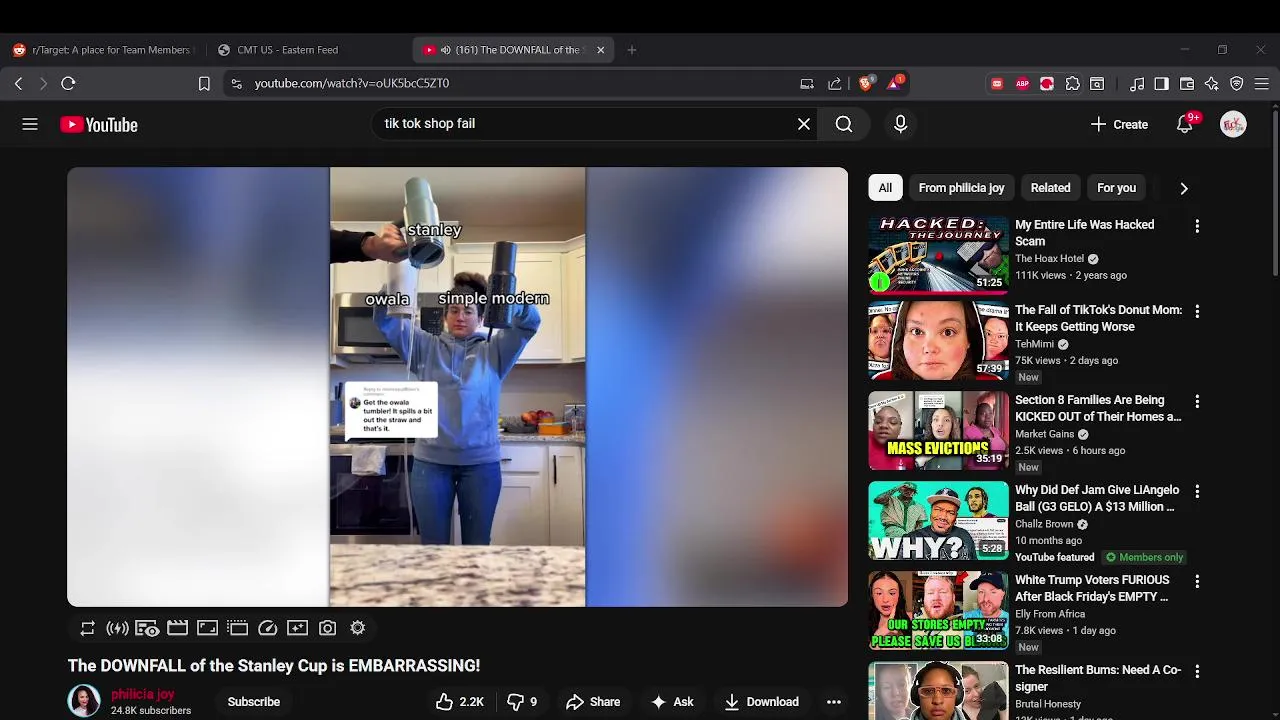
Task: Toggle the browser sidebar panel
Action: point(1161,84)
